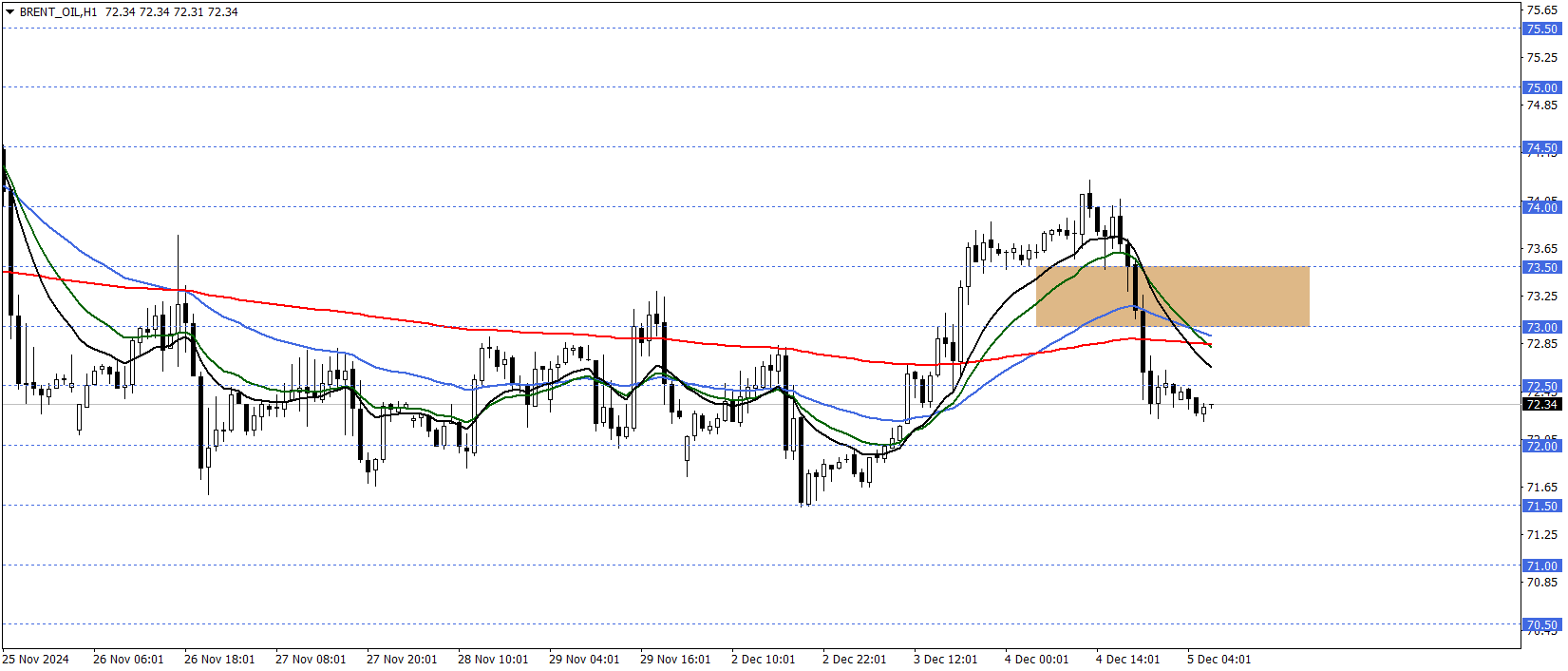Click the 29 Nov 16:01 time label
1568x671 pixels.
tap(675, 660)
